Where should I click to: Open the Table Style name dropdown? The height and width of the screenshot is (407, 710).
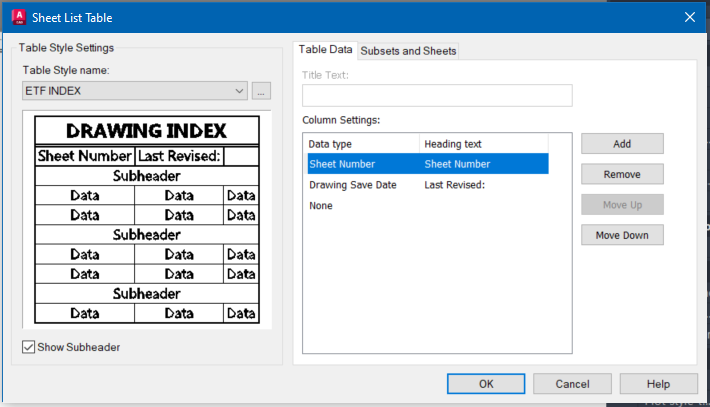134,91
